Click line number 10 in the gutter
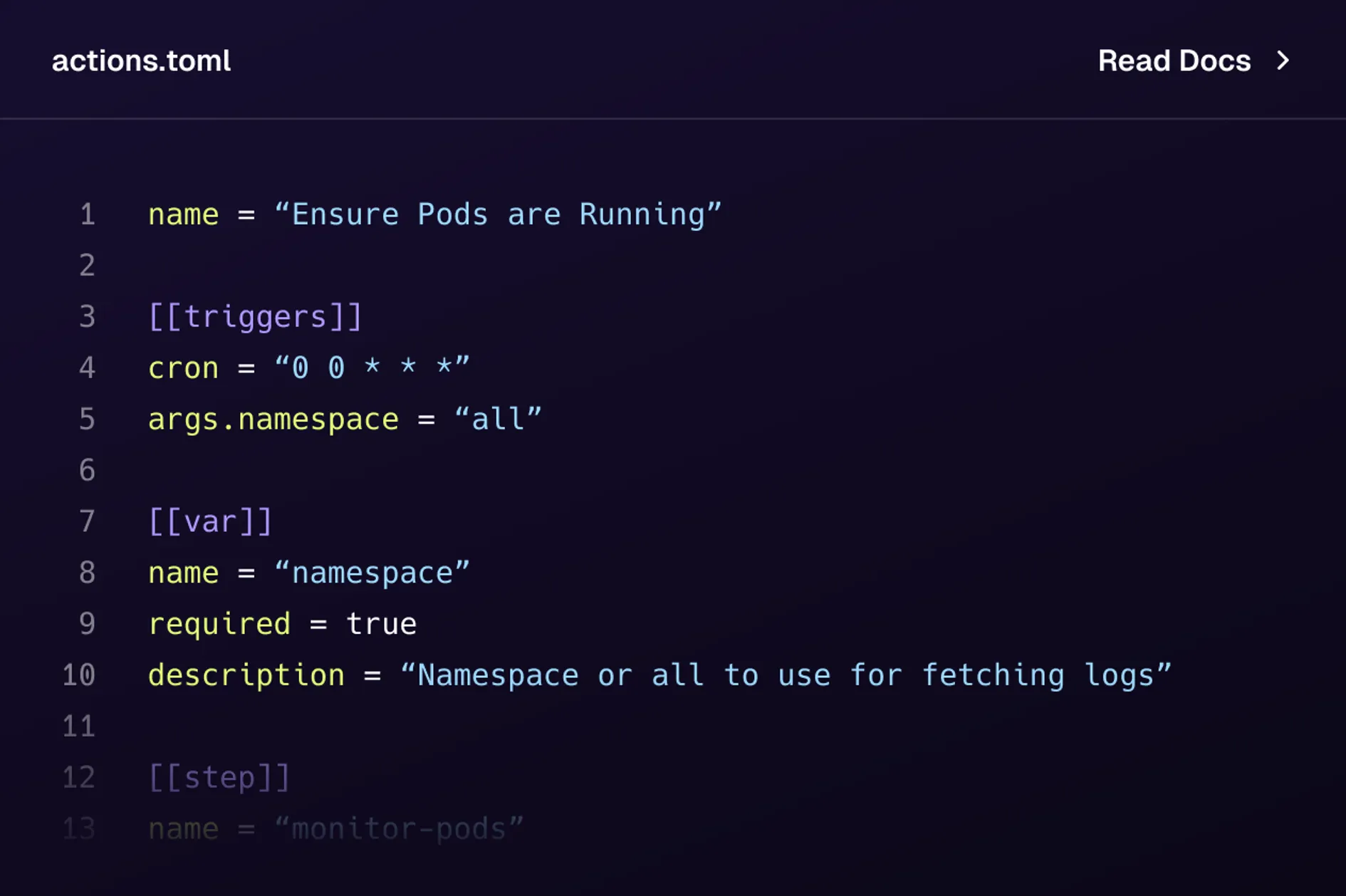 coord(79,675)
